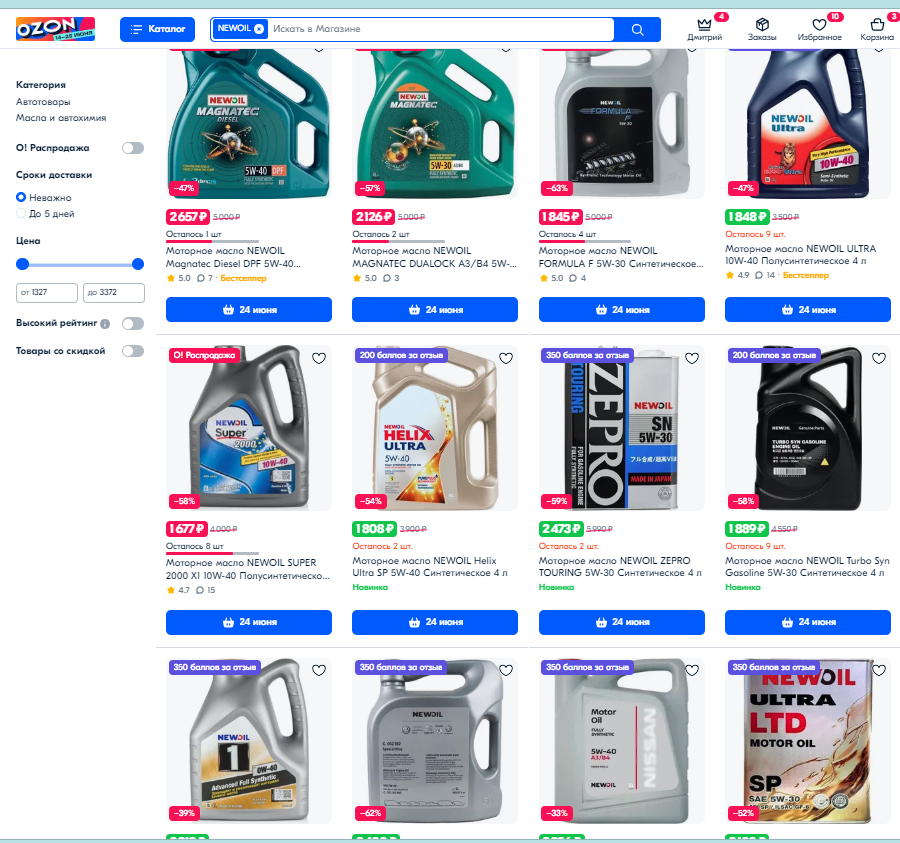Click the Ozon logo
Screen dimensions: 900x843
[55, 29]
